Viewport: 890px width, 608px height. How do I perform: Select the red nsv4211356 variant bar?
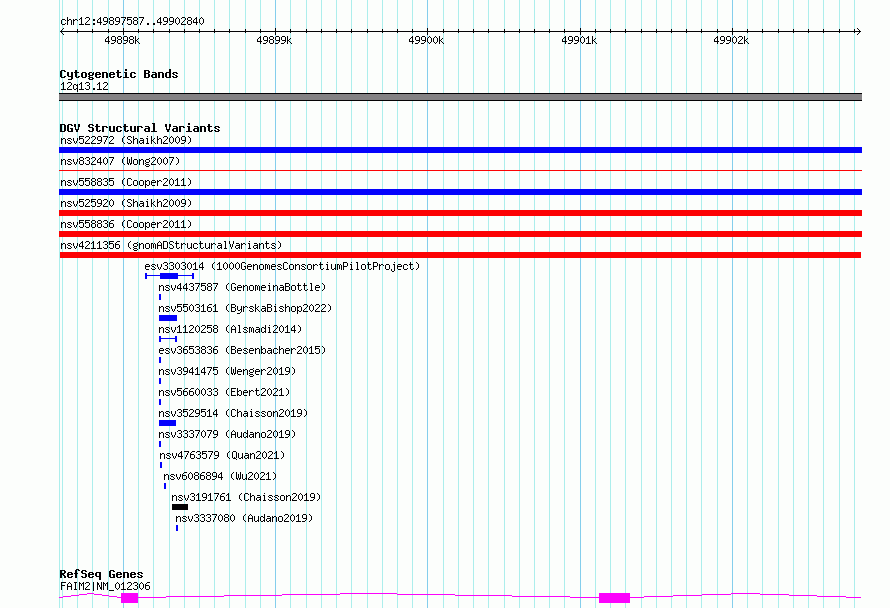pyautogui.click(x=460, y=255)
